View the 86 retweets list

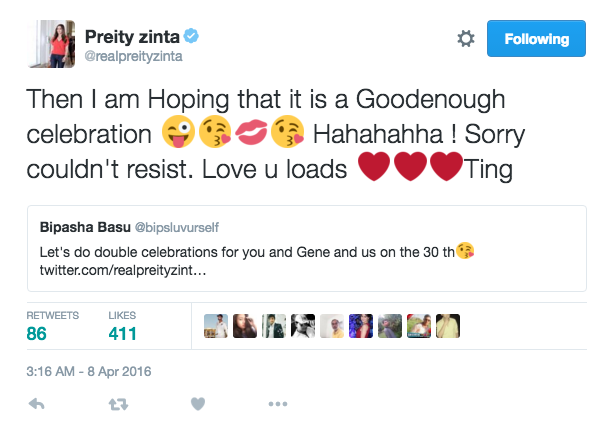click(37, 333)
